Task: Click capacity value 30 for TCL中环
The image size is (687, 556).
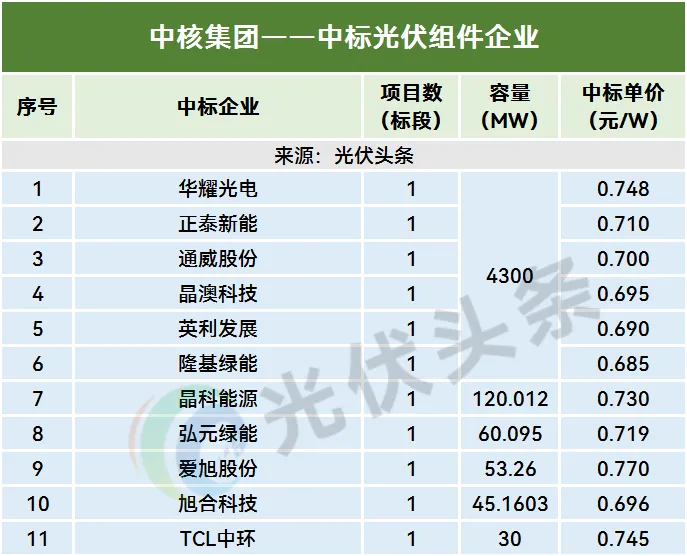Action: point(510,538)
